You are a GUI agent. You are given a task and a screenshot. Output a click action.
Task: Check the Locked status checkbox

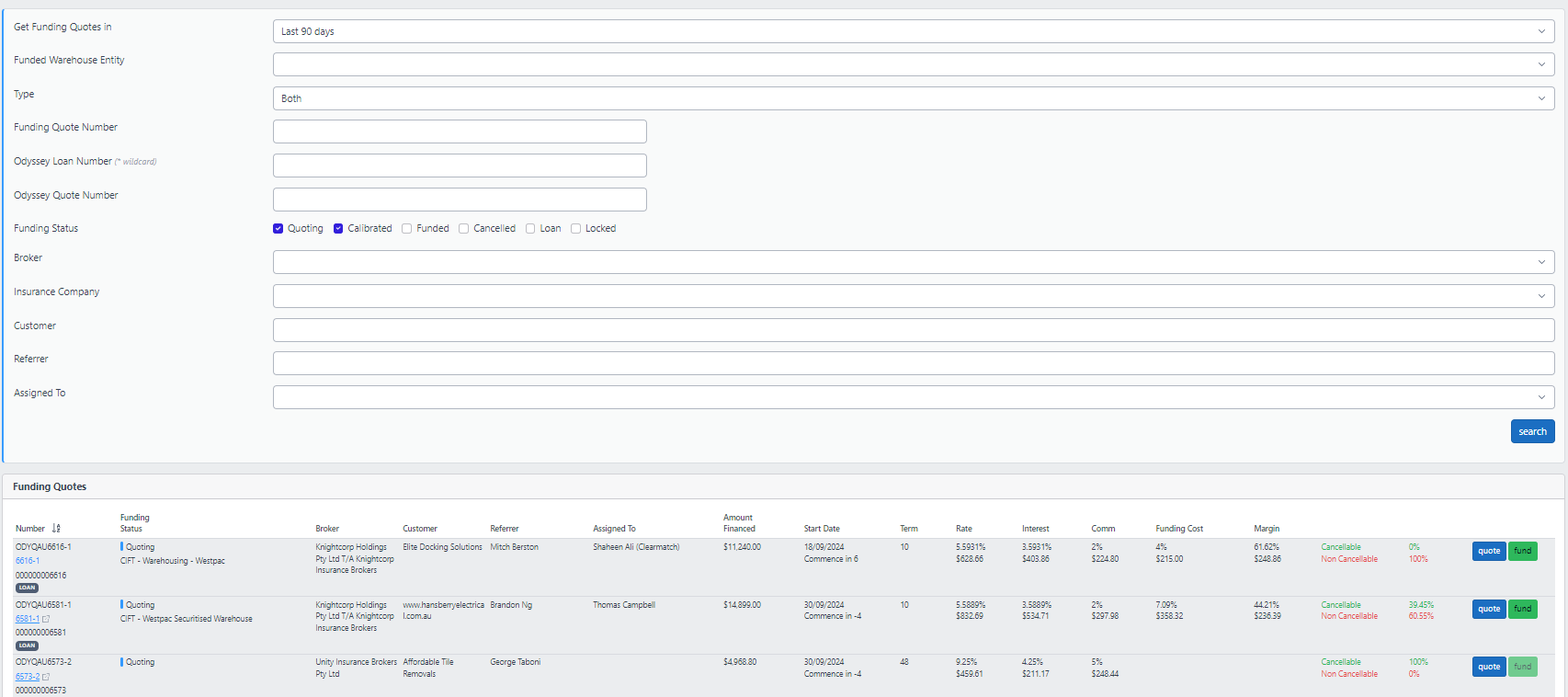[x=576, y=229]
